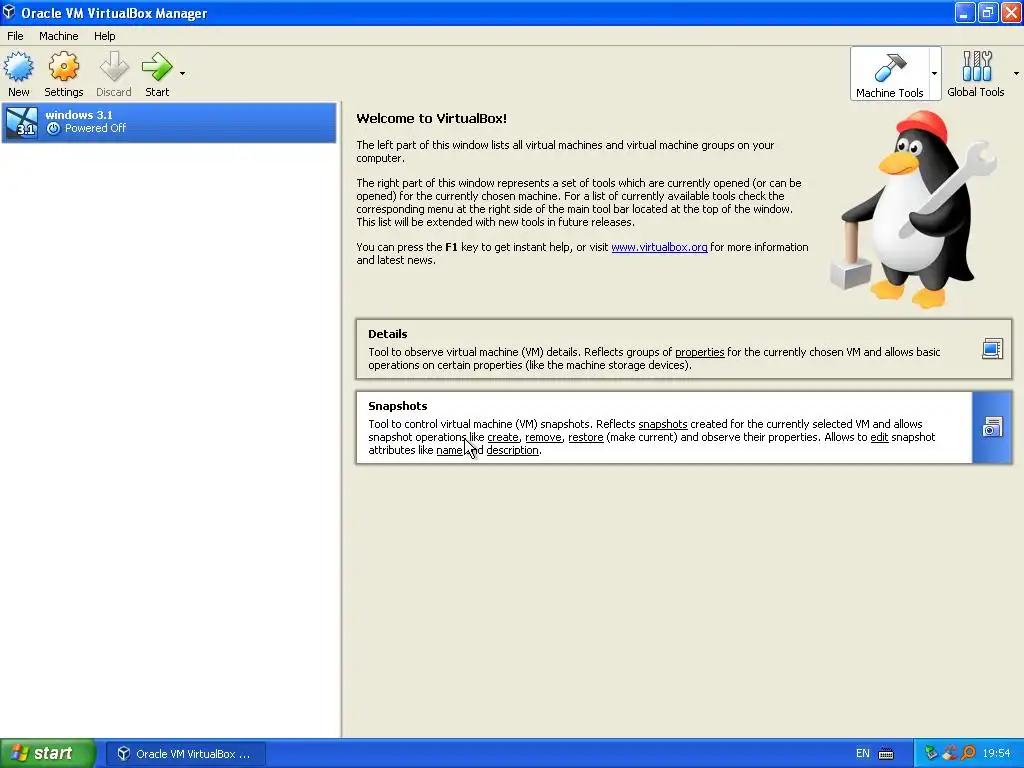This screenshot has width=1024, height=768.
Task: Click the system tray clock showing 19:54
Action: (997, 754)
